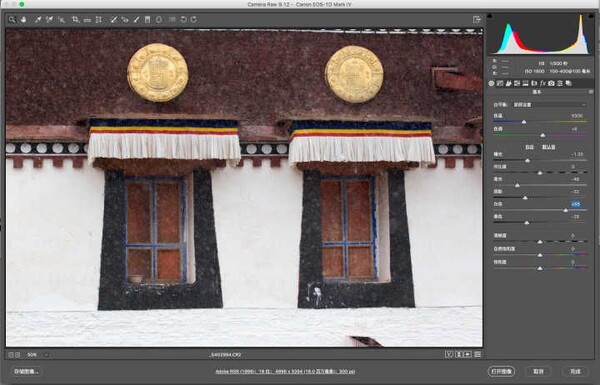This screenshot has height=385, width=600.
Task: Select the Crop tool
Action: coord(75,20)
